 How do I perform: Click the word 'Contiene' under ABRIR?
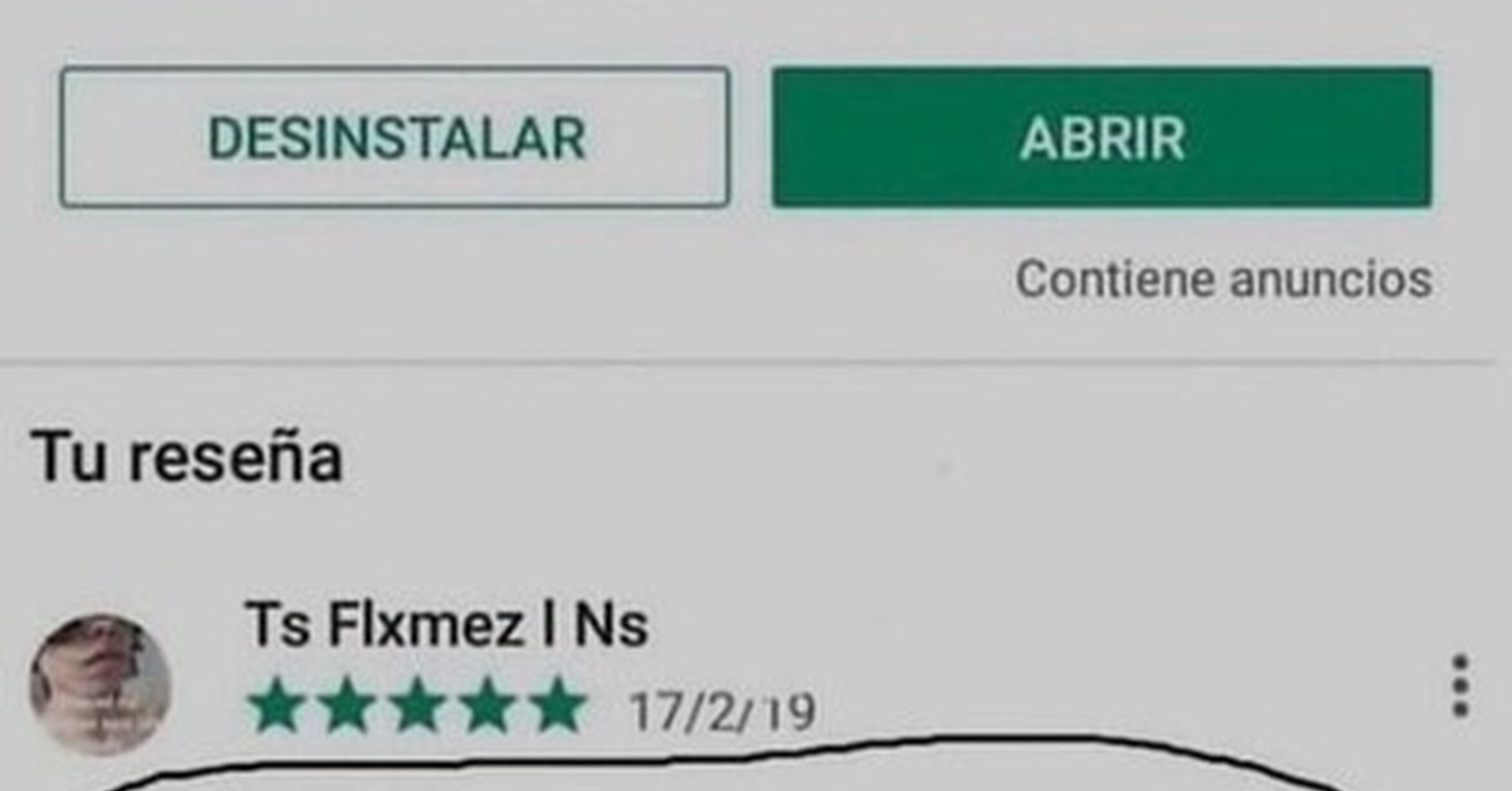coord(1114,279)
